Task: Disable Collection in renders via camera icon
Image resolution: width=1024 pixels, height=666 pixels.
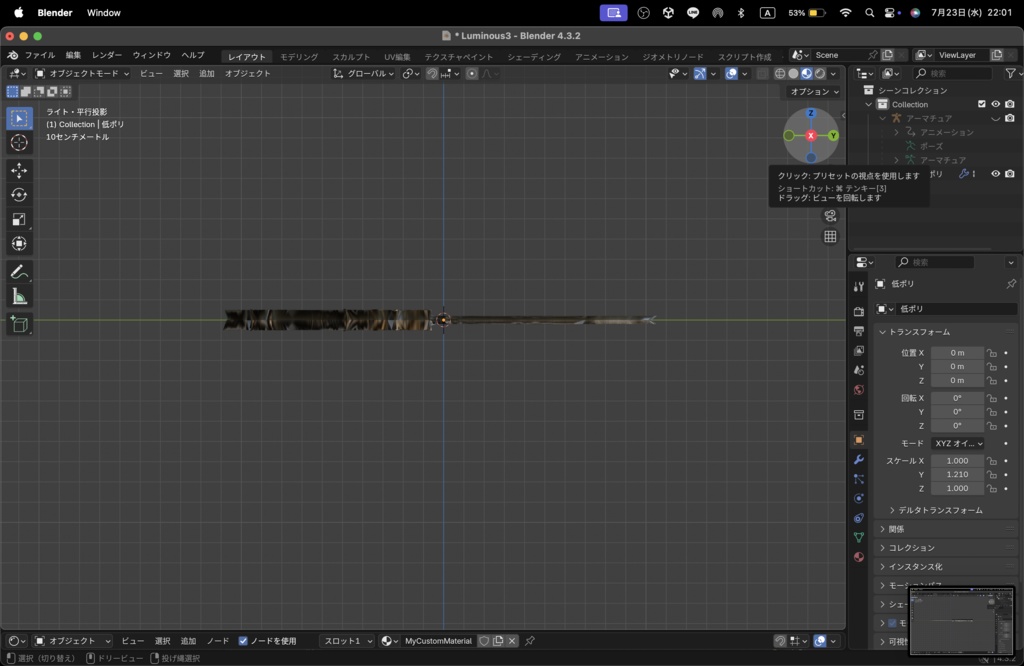Action: click(1010, 104)
